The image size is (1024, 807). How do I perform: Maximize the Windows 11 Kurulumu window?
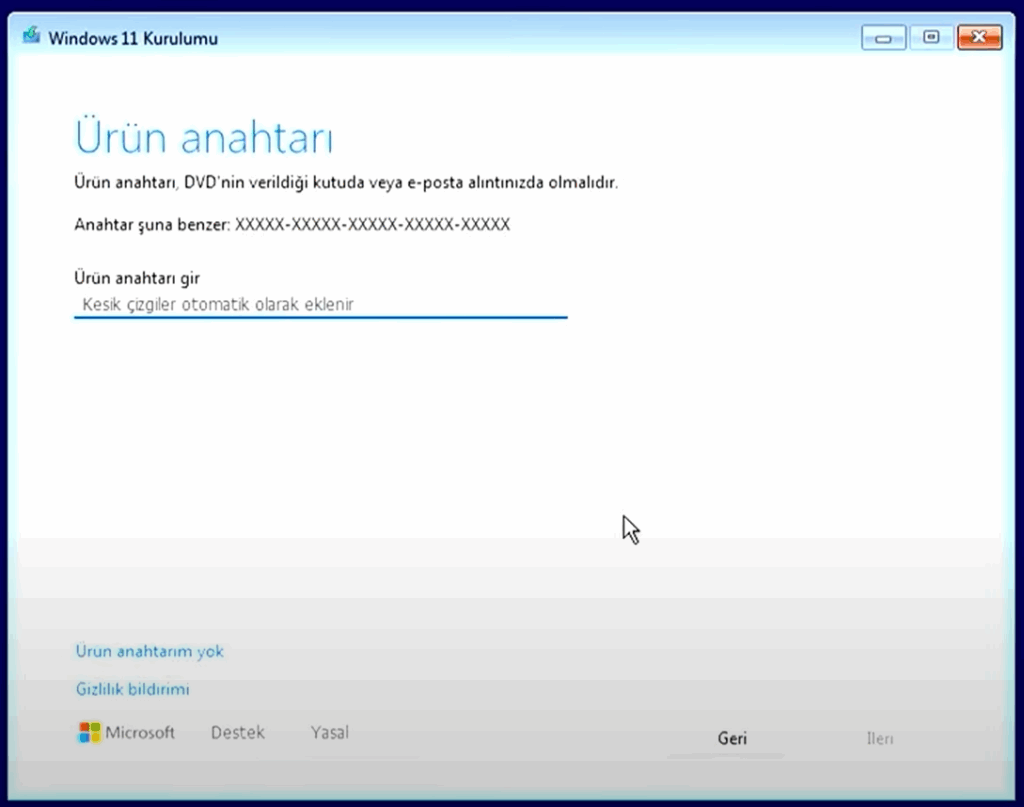(931, 38)
